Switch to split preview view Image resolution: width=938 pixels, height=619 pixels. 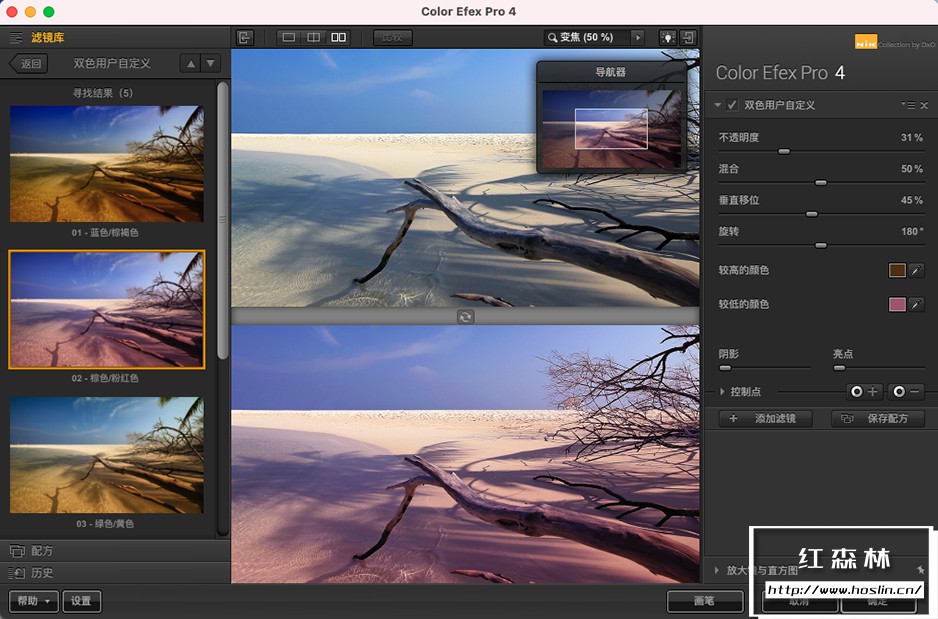pos(314,37)
